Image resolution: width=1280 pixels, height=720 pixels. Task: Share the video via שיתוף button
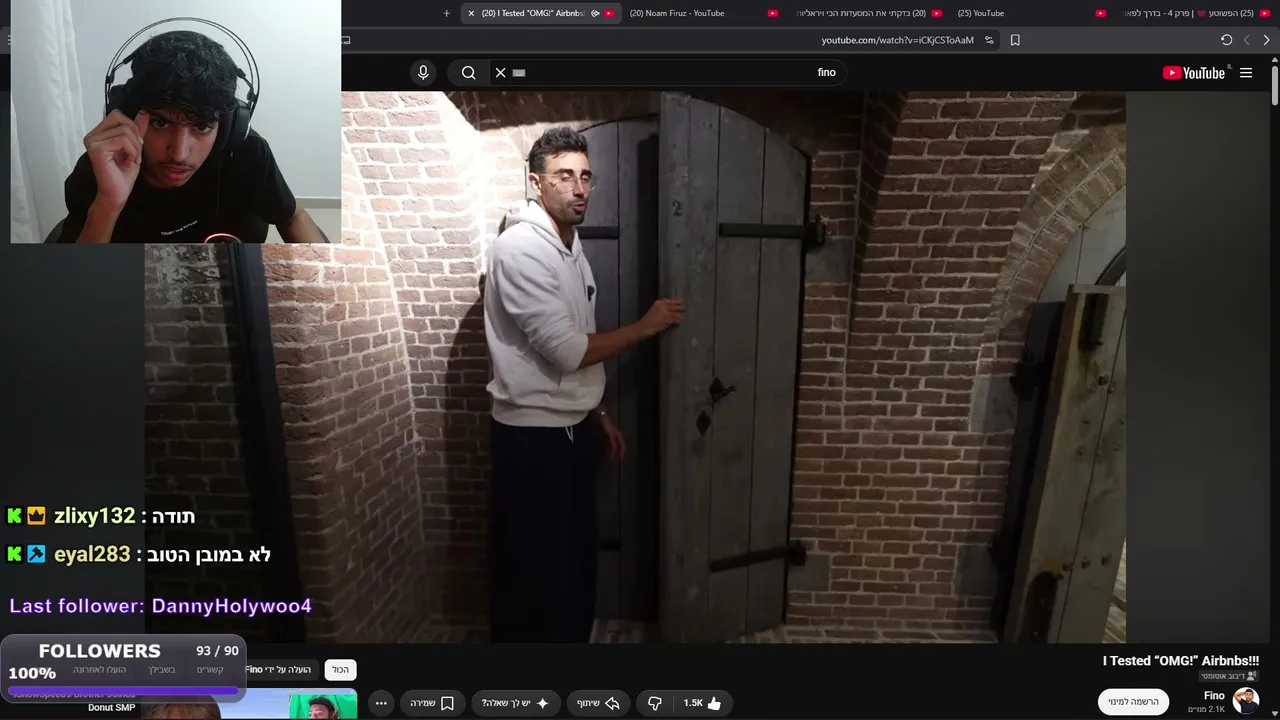[598, 703]
